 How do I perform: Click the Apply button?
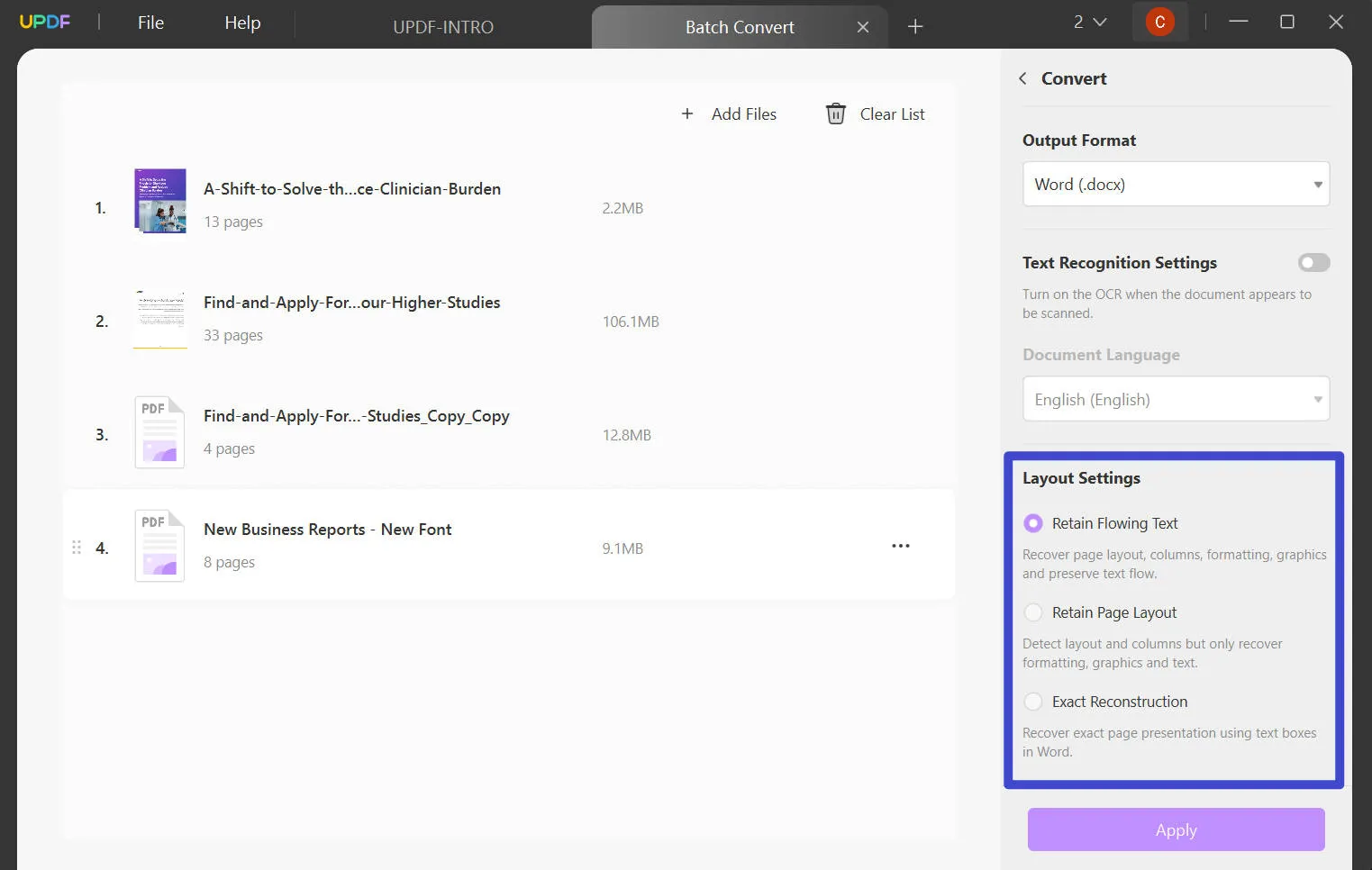tap(1176, 829)
